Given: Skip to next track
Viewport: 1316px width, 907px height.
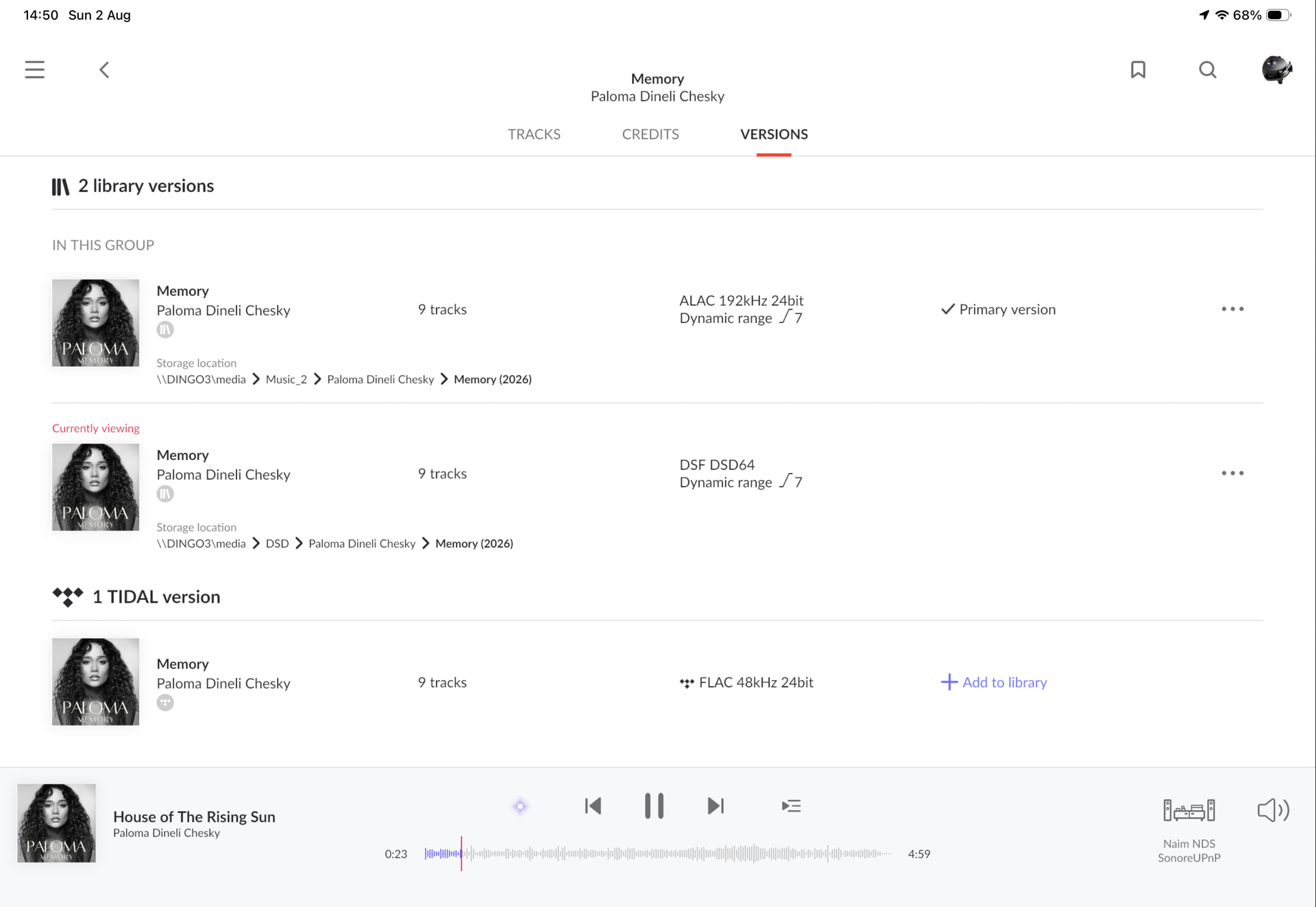Looking at the screenshot, I should (716, 806).
